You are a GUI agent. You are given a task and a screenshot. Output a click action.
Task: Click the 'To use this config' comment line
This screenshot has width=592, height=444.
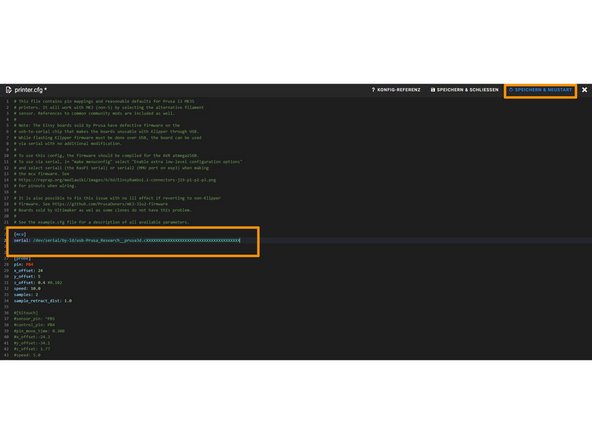(x=106, y=156)
